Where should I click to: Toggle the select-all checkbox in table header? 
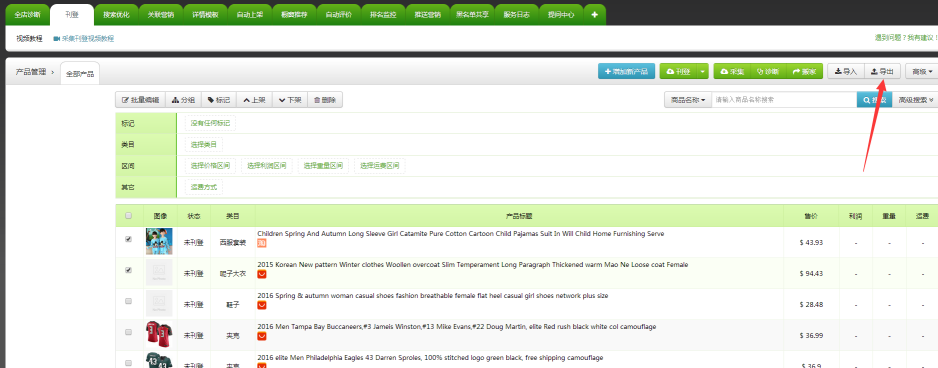point(129,216)
